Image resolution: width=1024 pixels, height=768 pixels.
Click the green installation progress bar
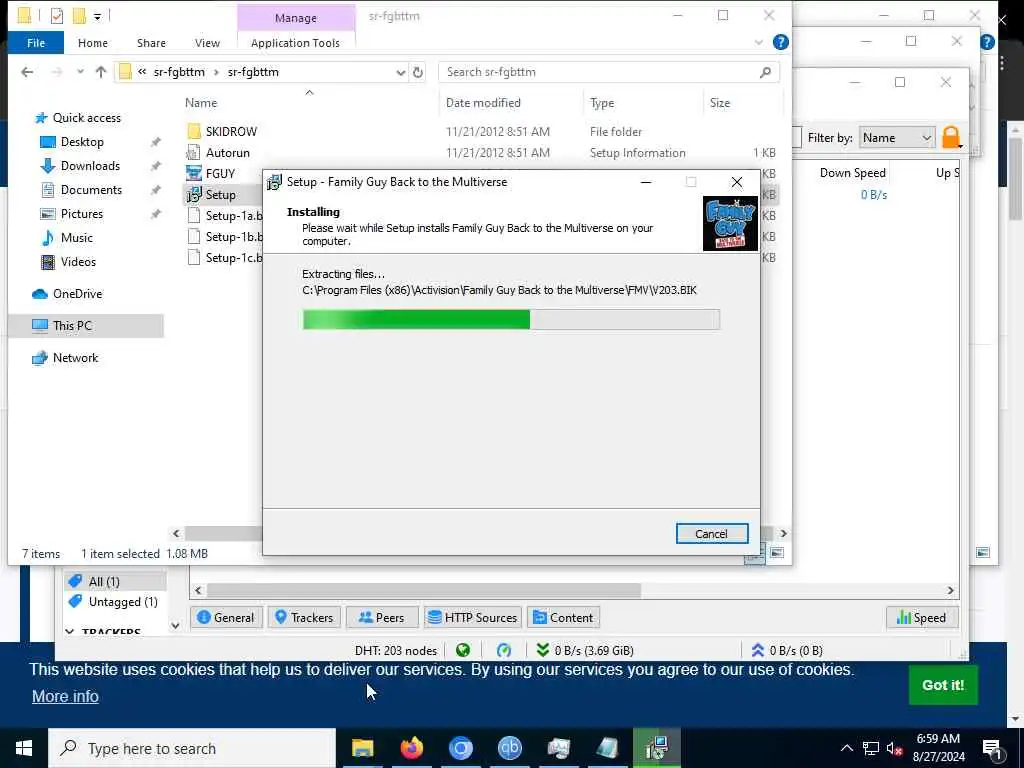[x=511, y=319]
